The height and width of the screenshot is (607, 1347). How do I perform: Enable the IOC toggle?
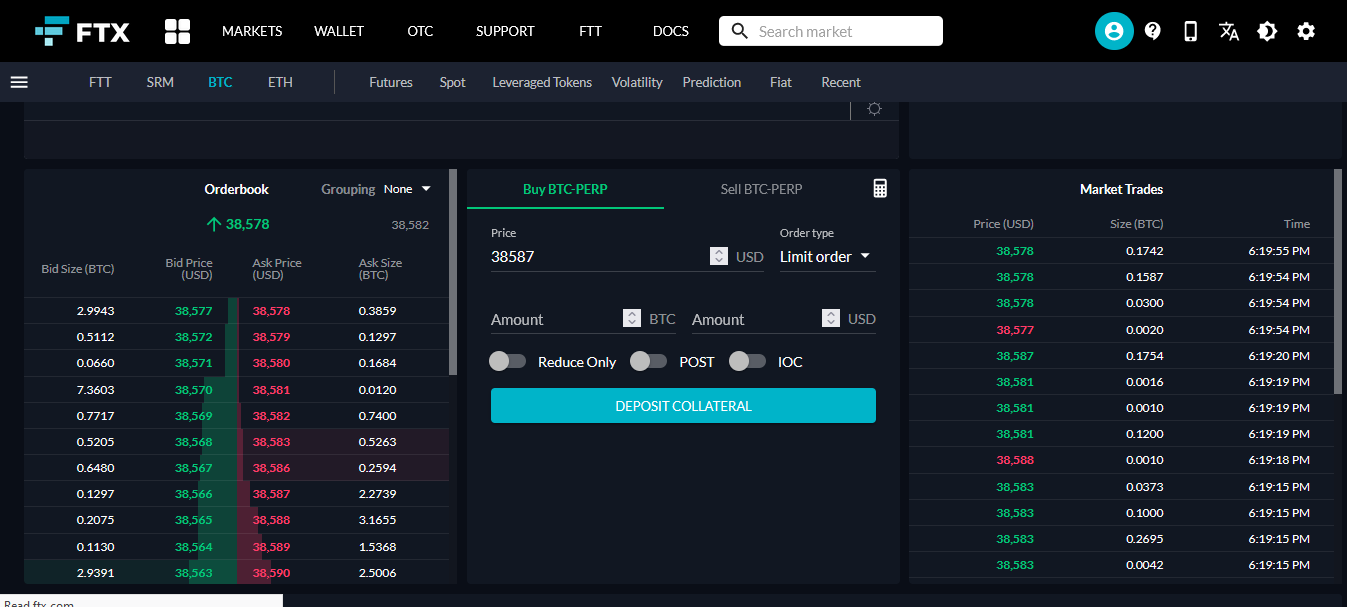[x=747, y=361]
